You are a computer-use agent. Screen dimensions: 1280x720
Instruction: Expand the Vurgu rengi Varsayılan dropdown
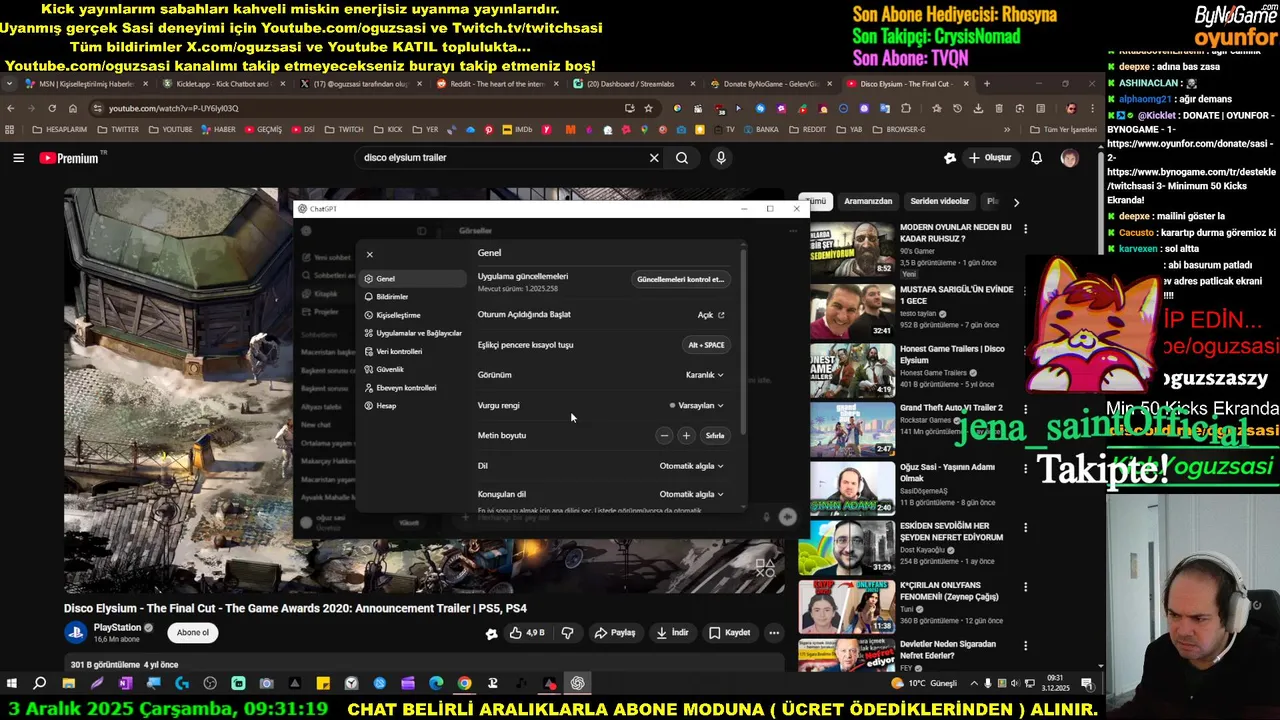(x=696, y=405)
